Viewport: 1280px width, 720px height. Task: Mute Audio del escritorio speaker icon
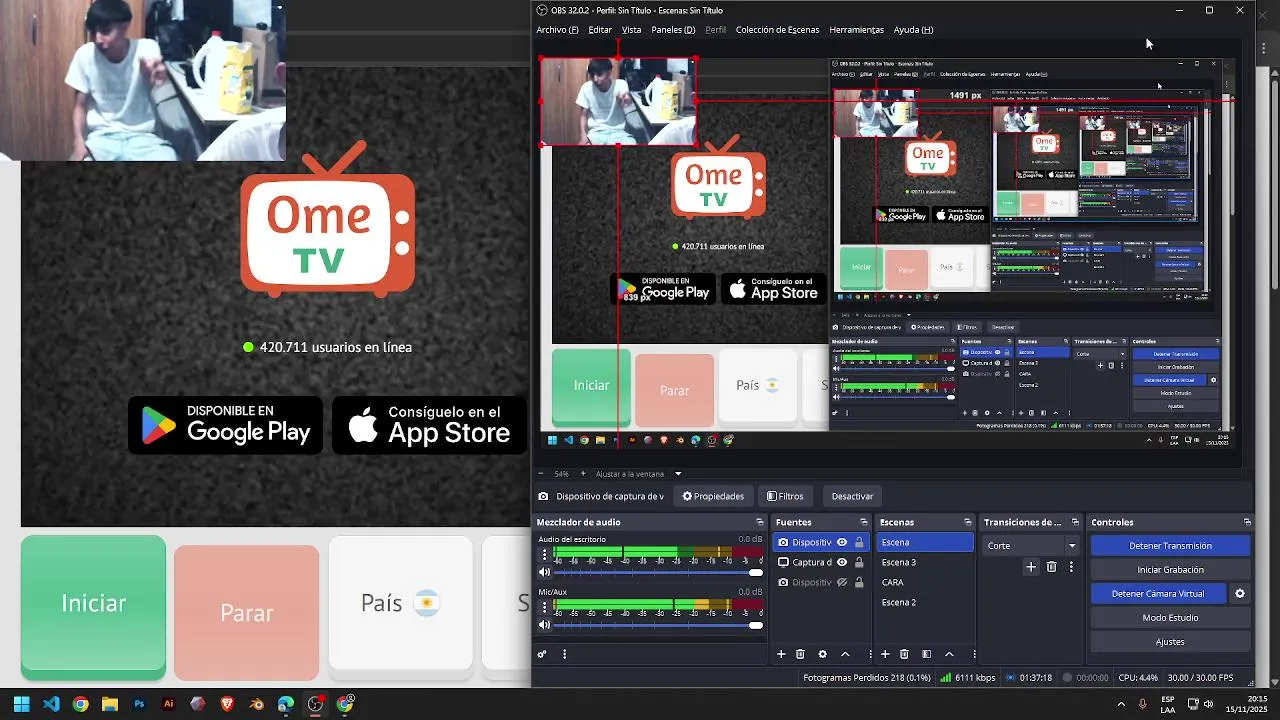(544, 572)
